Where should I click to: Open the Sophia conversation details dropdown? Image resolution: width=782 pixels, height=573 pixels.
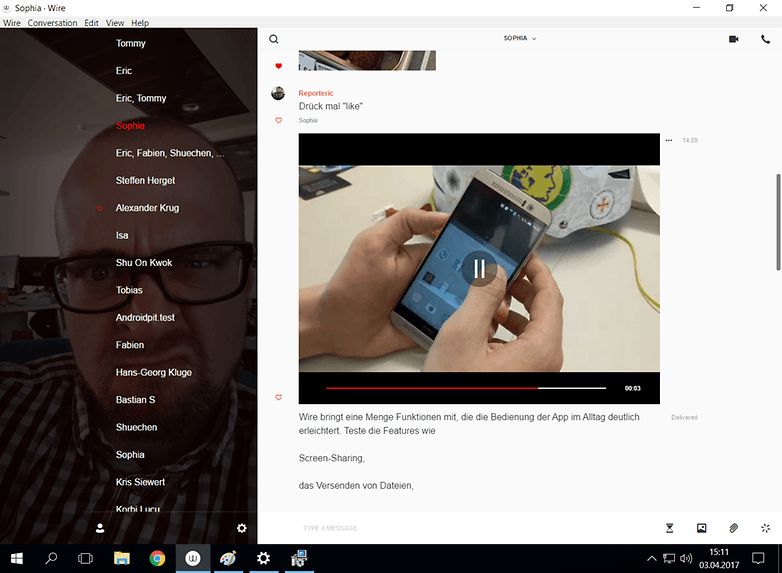pos(520,38)
